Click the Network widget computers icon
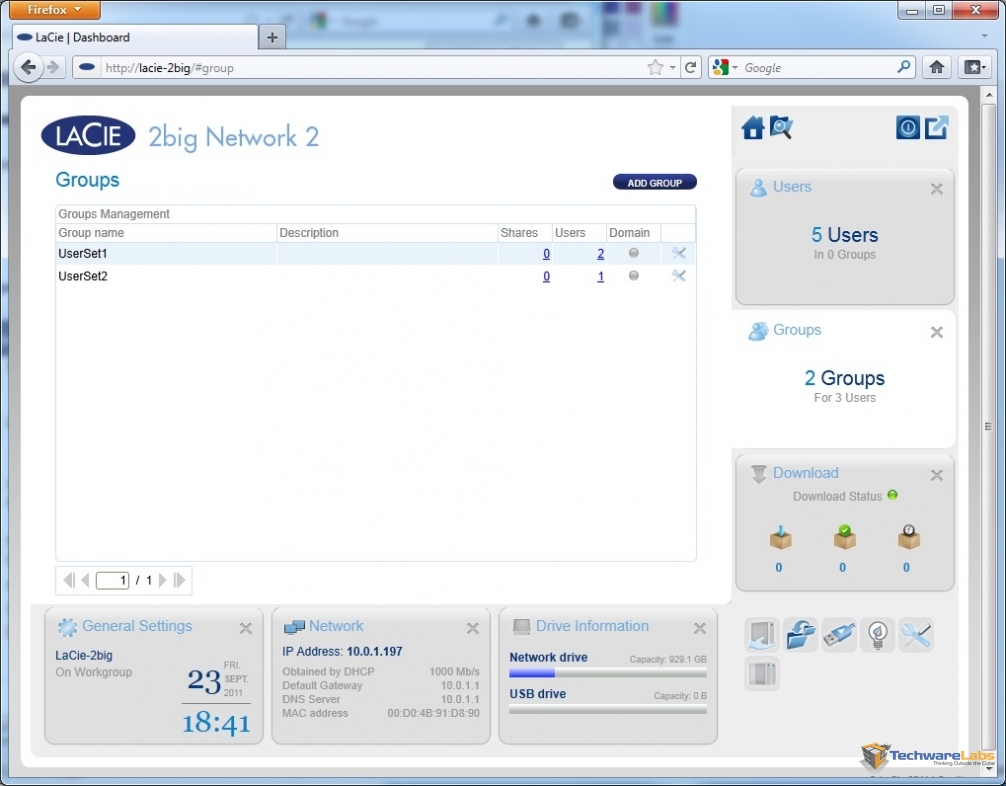 pos(294,627)
